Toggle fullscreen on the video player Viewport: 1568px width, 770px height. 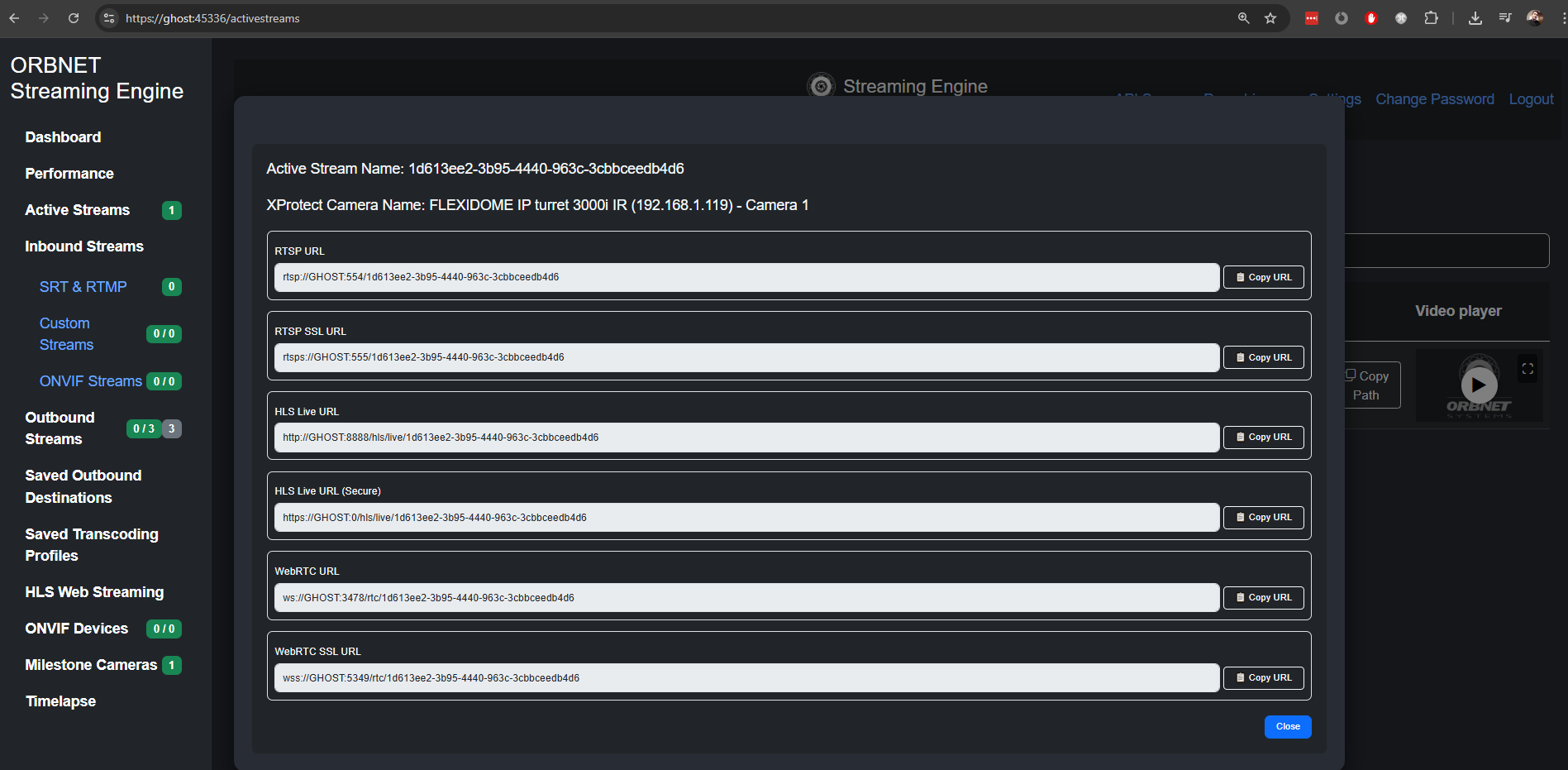(1527, 369)
